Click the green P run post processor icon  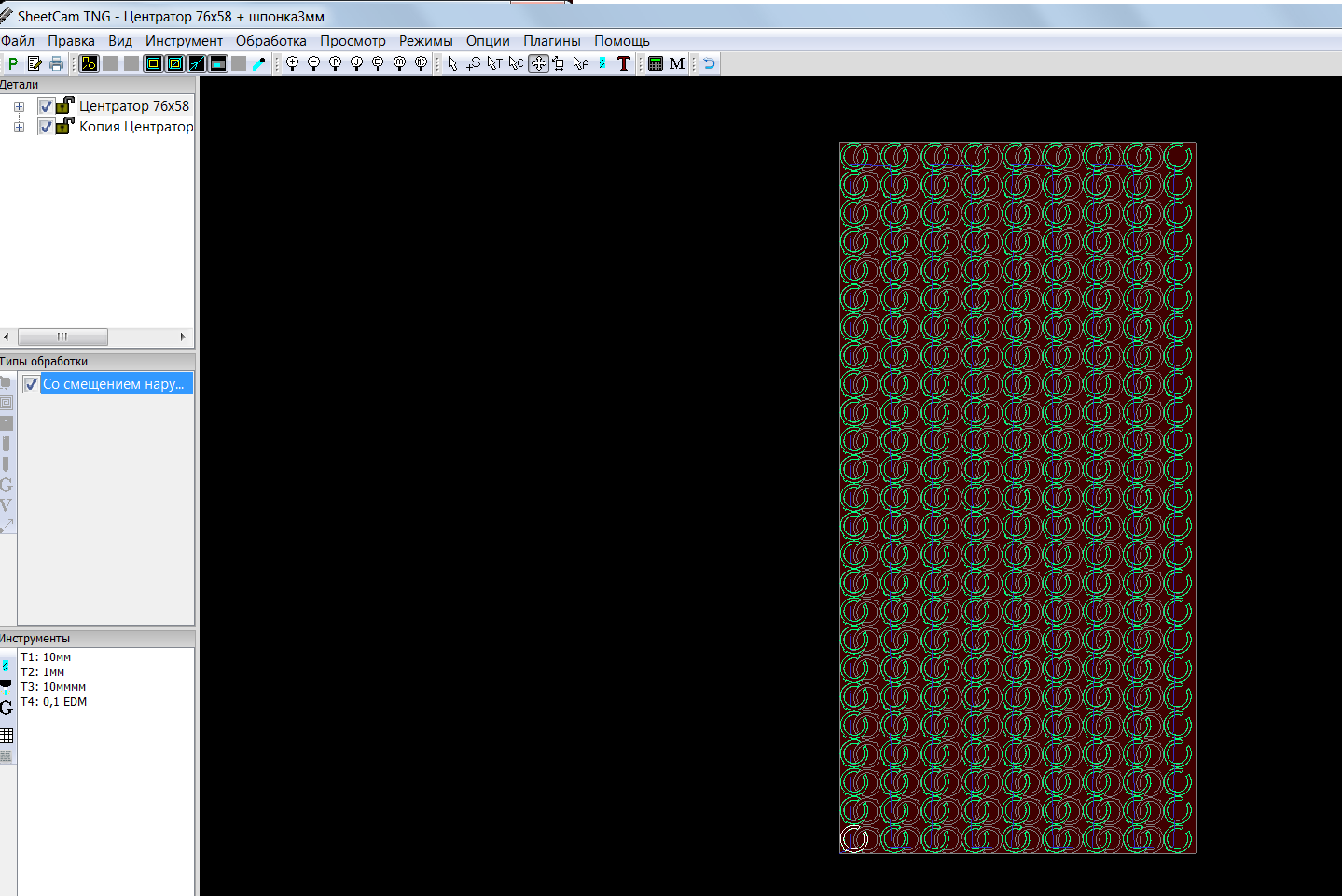(x=13, y=63)
